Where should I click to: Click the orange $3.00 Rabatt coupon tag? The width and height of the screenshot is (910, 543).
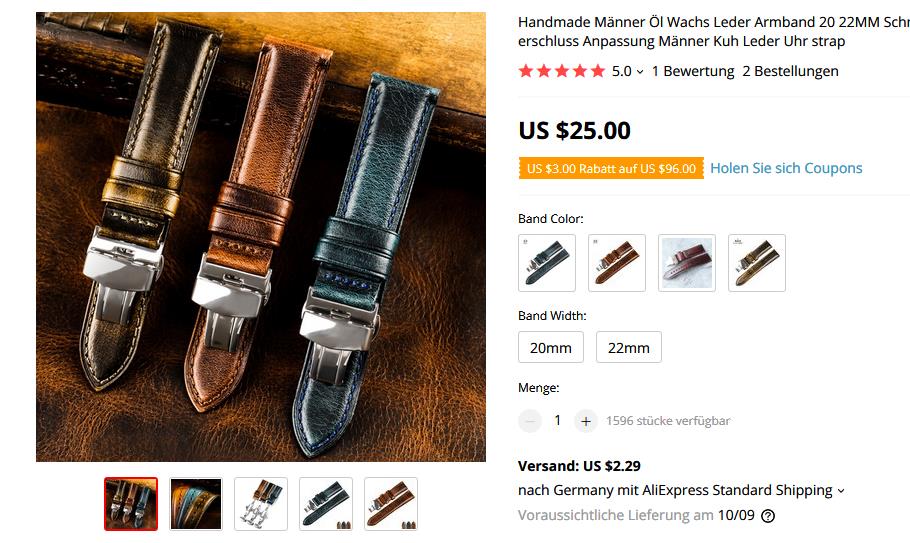611,169
